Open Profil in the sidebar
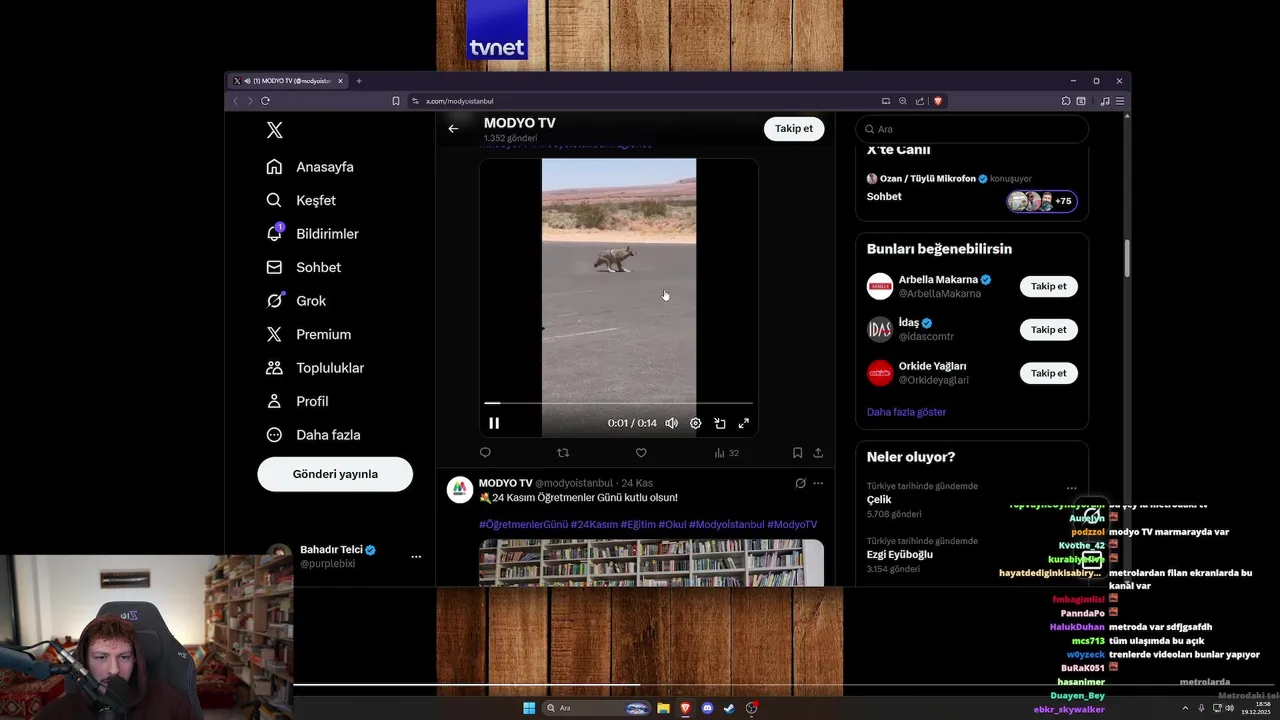Screen dimensions: 1280x720 click(x=297, y=401)
